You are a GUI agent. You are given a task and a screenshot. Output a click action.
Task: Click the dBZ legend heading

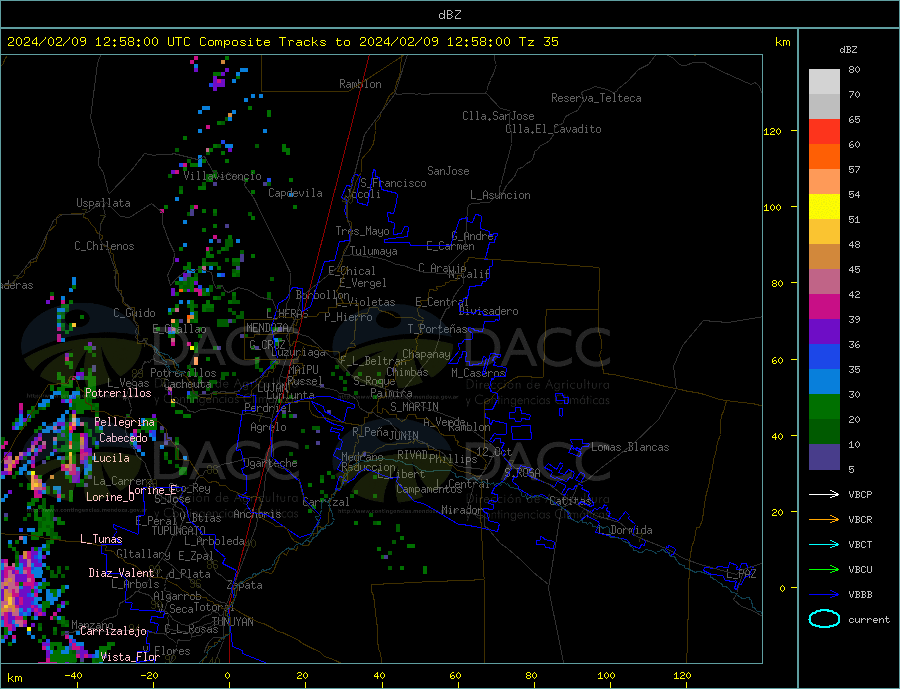(848, 50)
